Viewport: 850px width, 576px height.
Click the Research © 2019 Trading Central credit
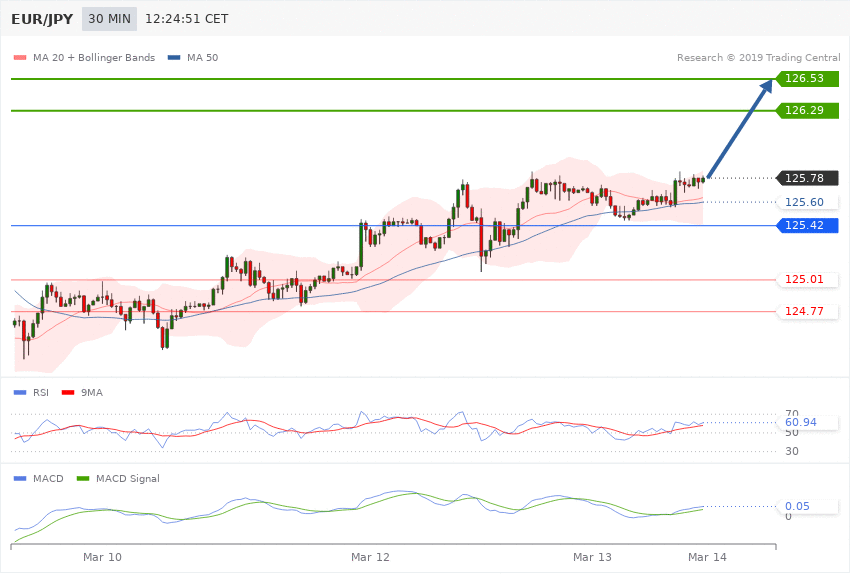coord(758,57)
